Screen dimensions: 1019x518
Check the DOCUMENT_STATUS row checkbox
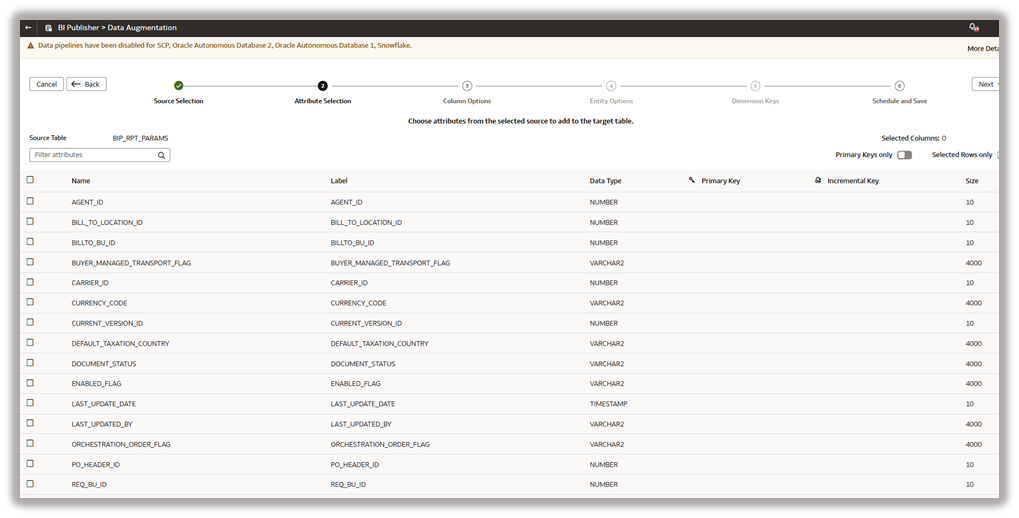30,362
